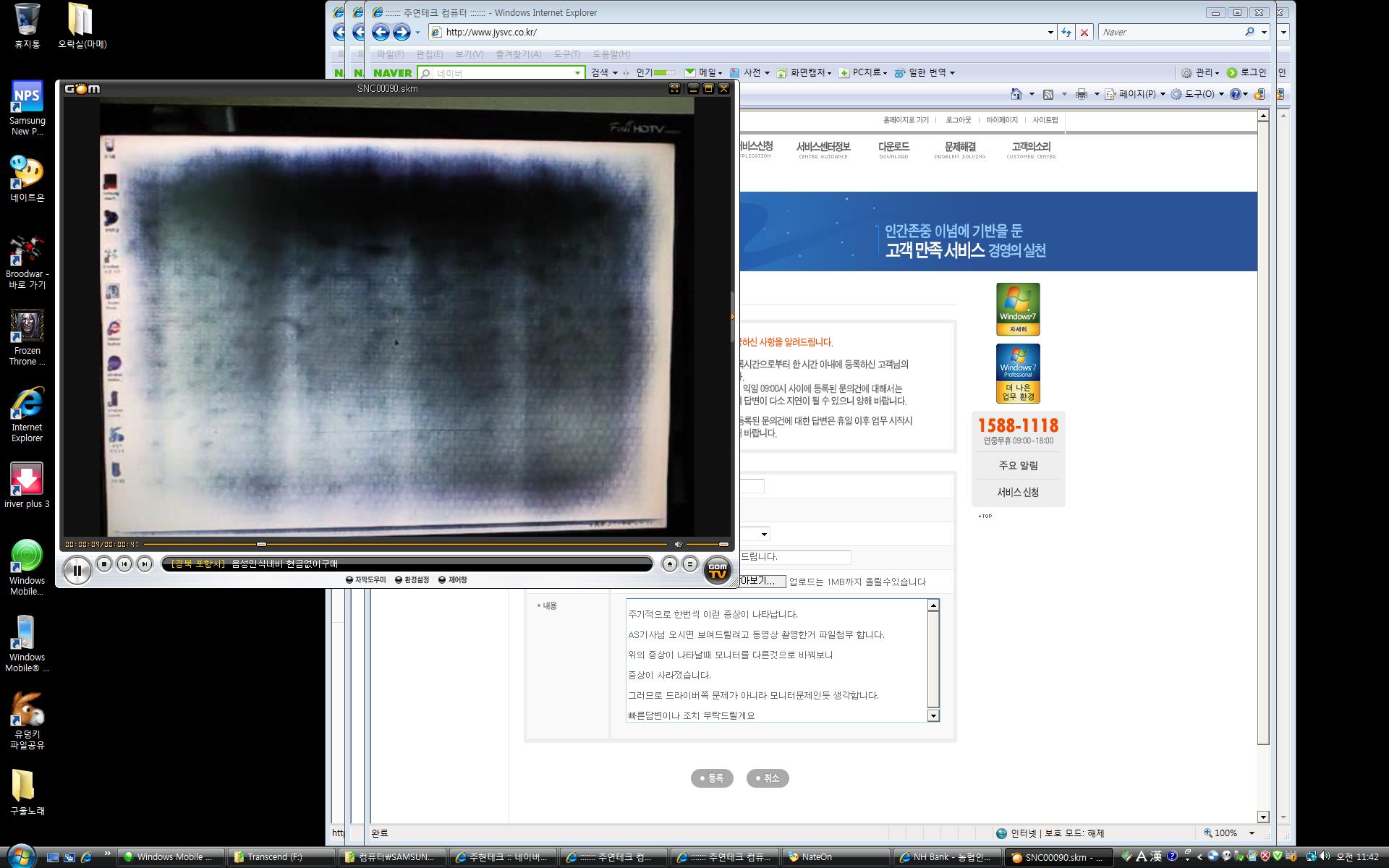
Task: Open 페이지(P) command bar menu
Action: point(1135,94)
